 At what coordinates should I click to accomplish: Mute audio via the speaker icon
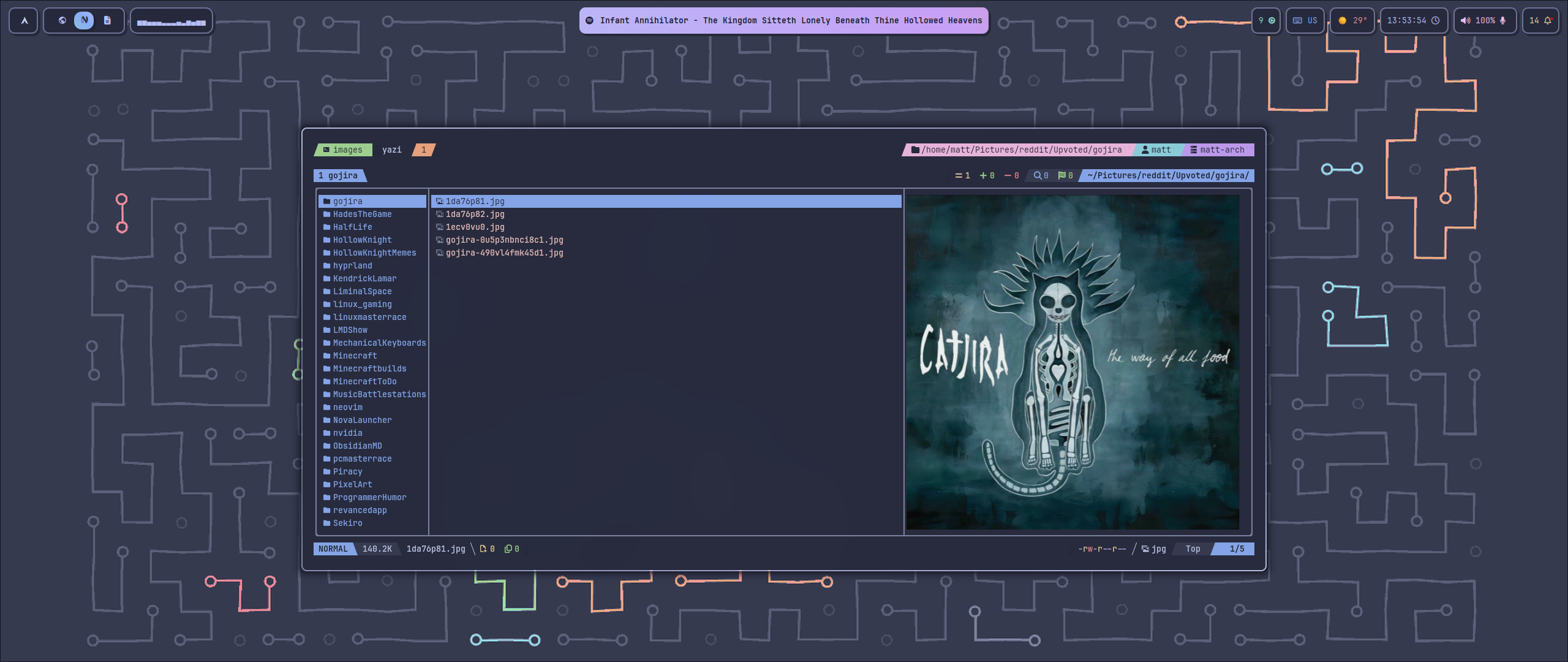click(x=1465, y=20)
